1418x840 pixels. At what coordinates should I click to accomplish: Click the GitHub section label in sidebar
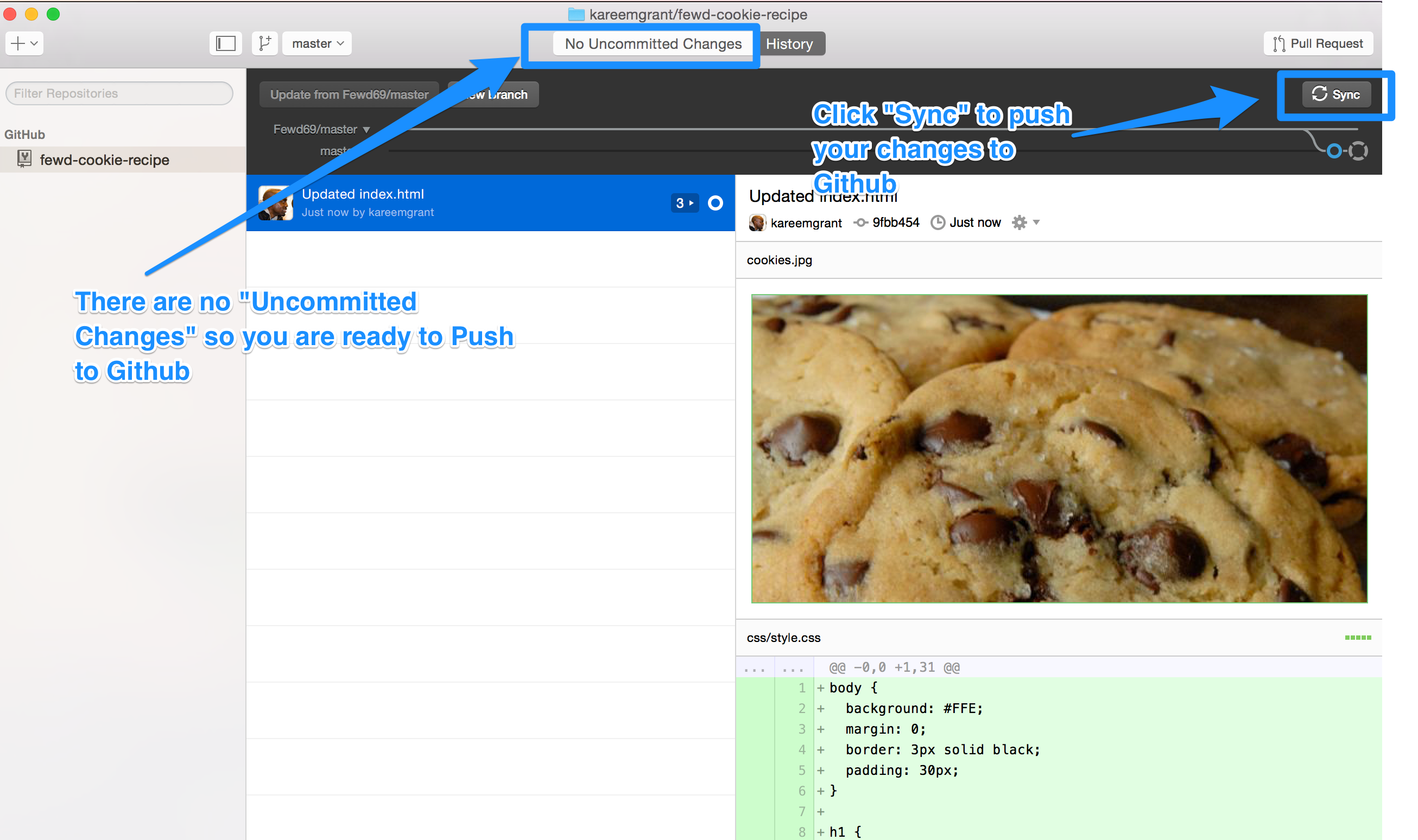pyautogui.click(x=24, y=134)
